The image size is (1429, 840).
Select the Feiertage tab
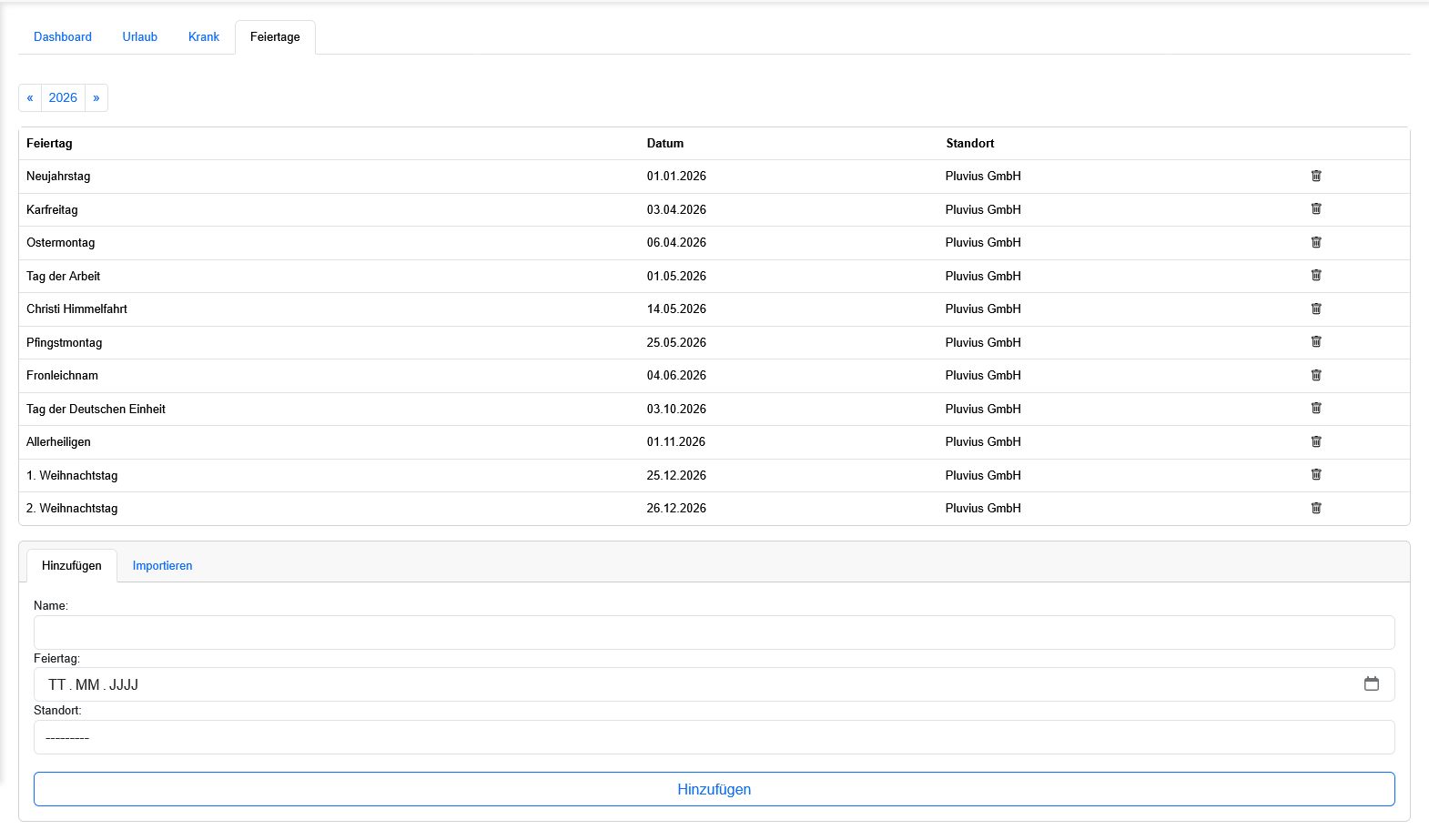(x=275, y=36)
